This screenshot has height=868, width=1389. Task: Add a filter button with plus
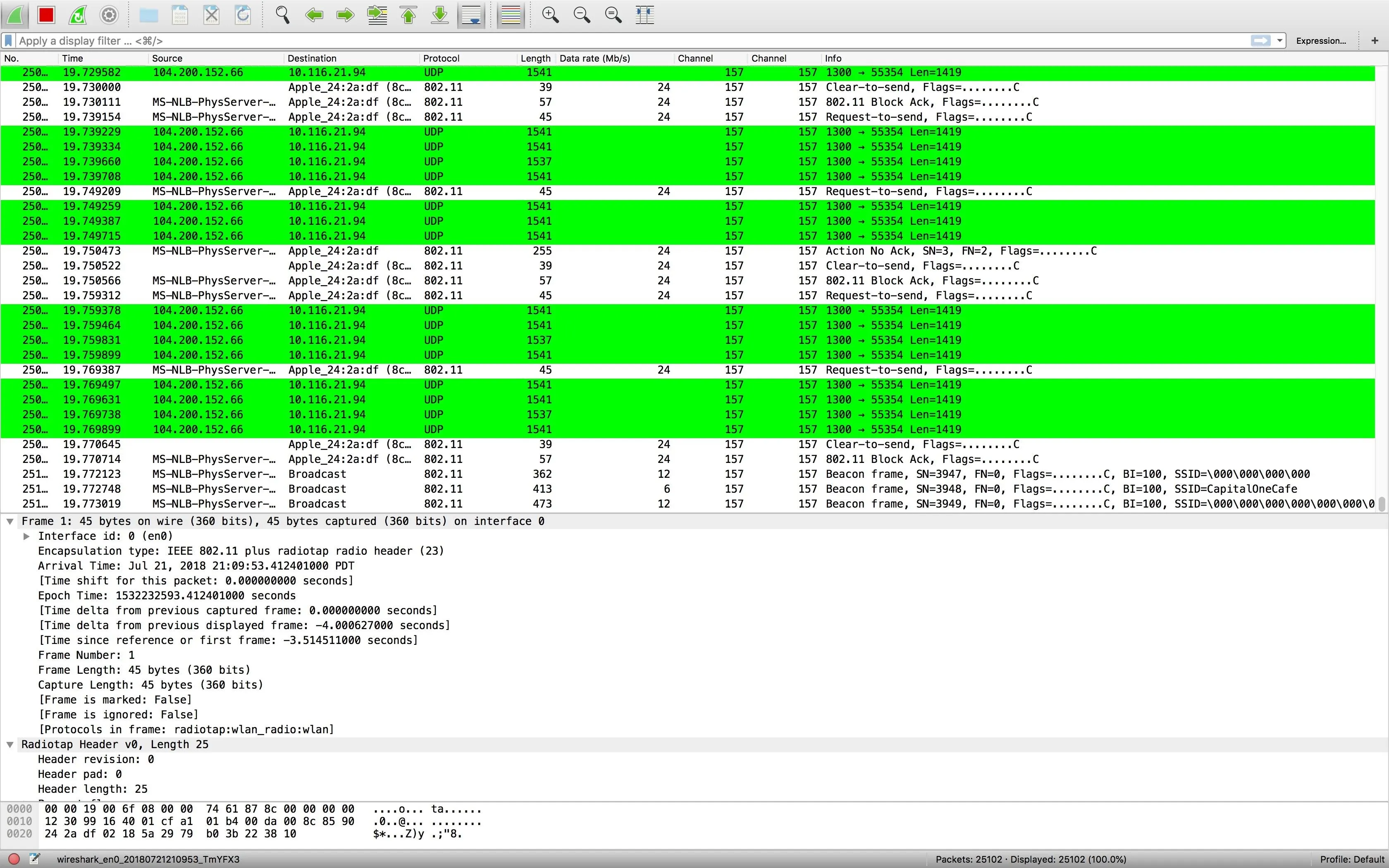pyautogui.click(x=1375, y=41)
